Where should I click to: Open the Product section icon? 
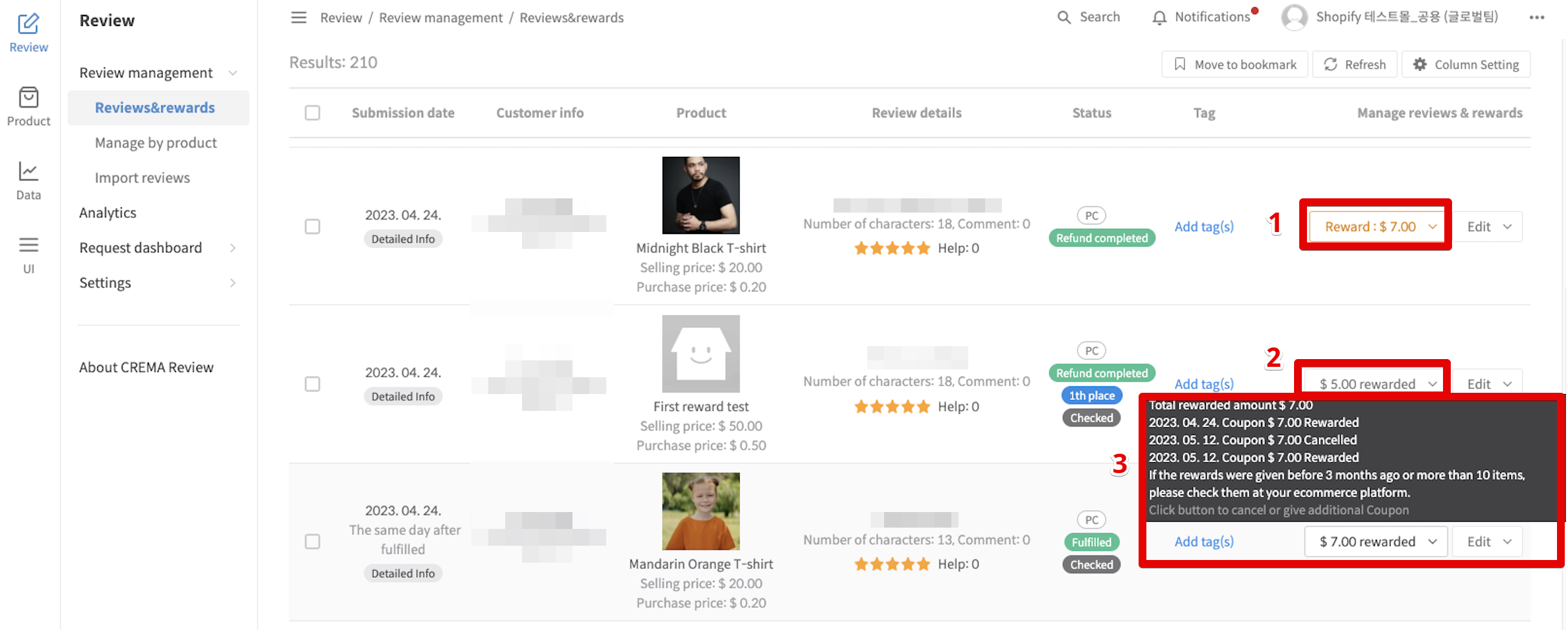point(28,98)
